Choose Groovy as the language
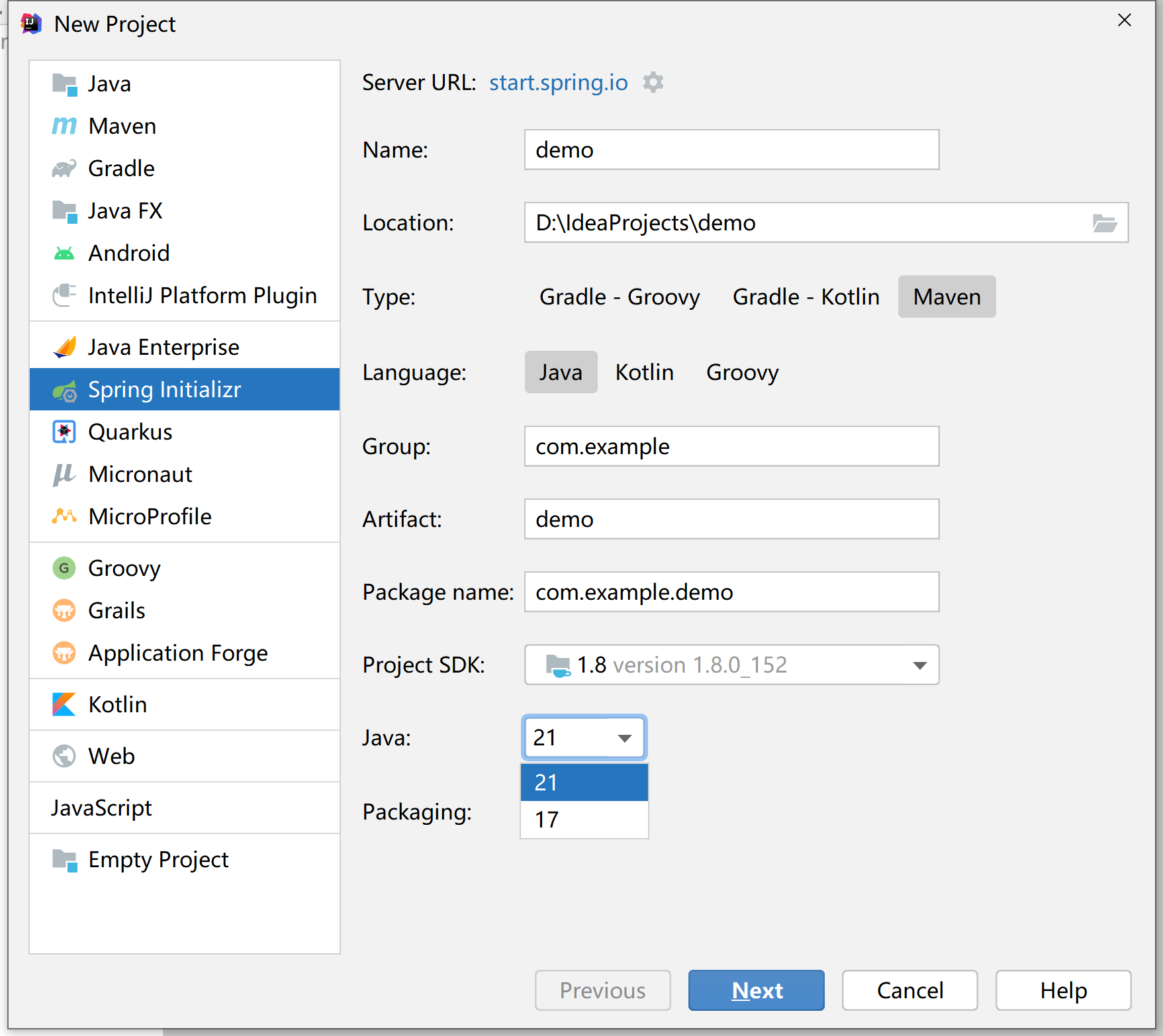 [x=742, y=372]
